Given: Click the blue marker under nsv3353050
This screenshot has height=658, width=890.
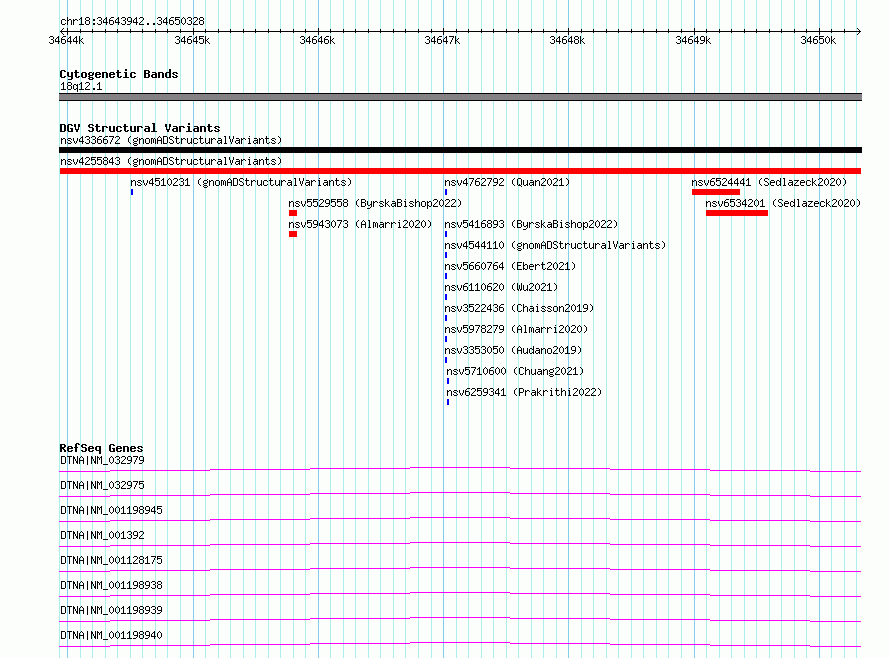Looking at the screenshot, I should (x=446, y=360).
